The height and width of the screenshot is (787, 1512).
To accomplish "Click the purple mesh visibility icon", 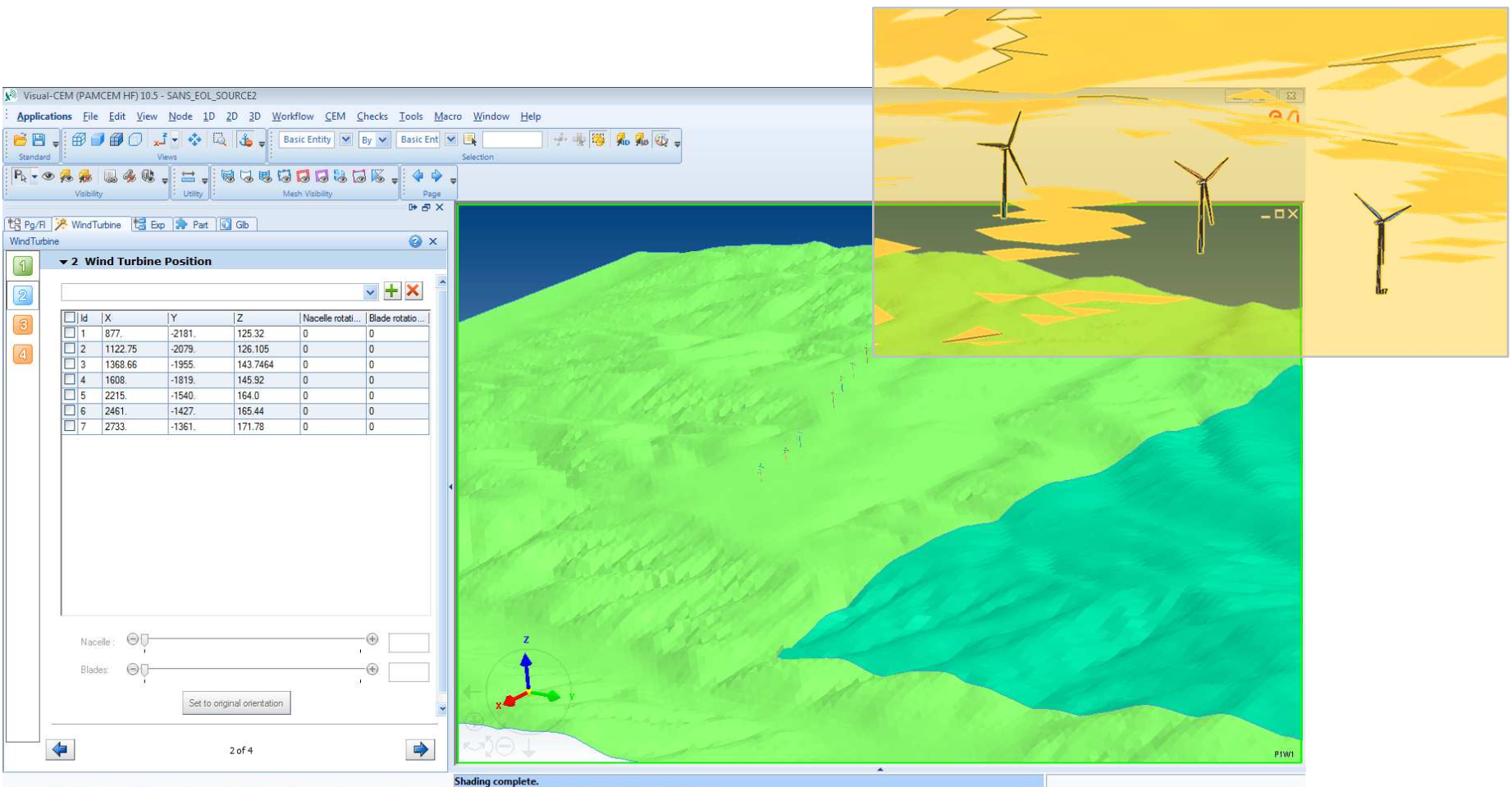I will click(322, 176).
